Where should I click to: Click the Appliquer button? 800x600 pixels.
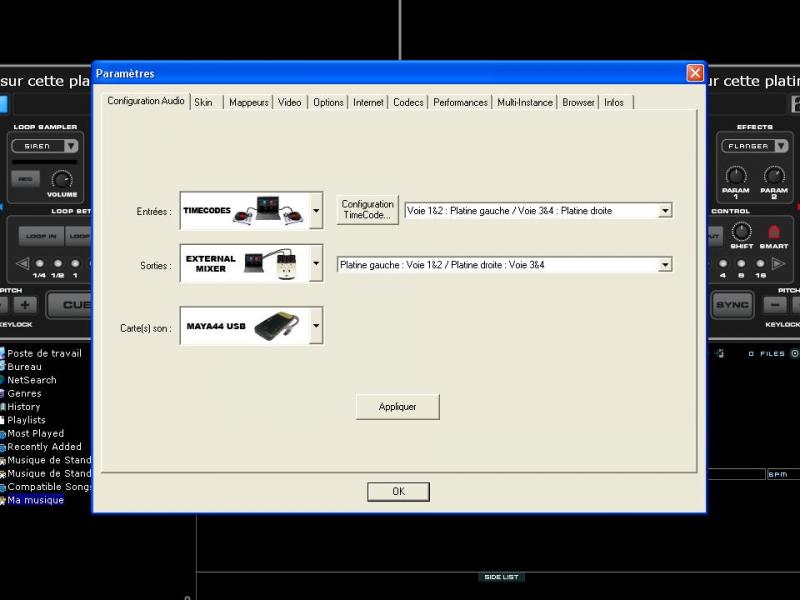[397, 407]
